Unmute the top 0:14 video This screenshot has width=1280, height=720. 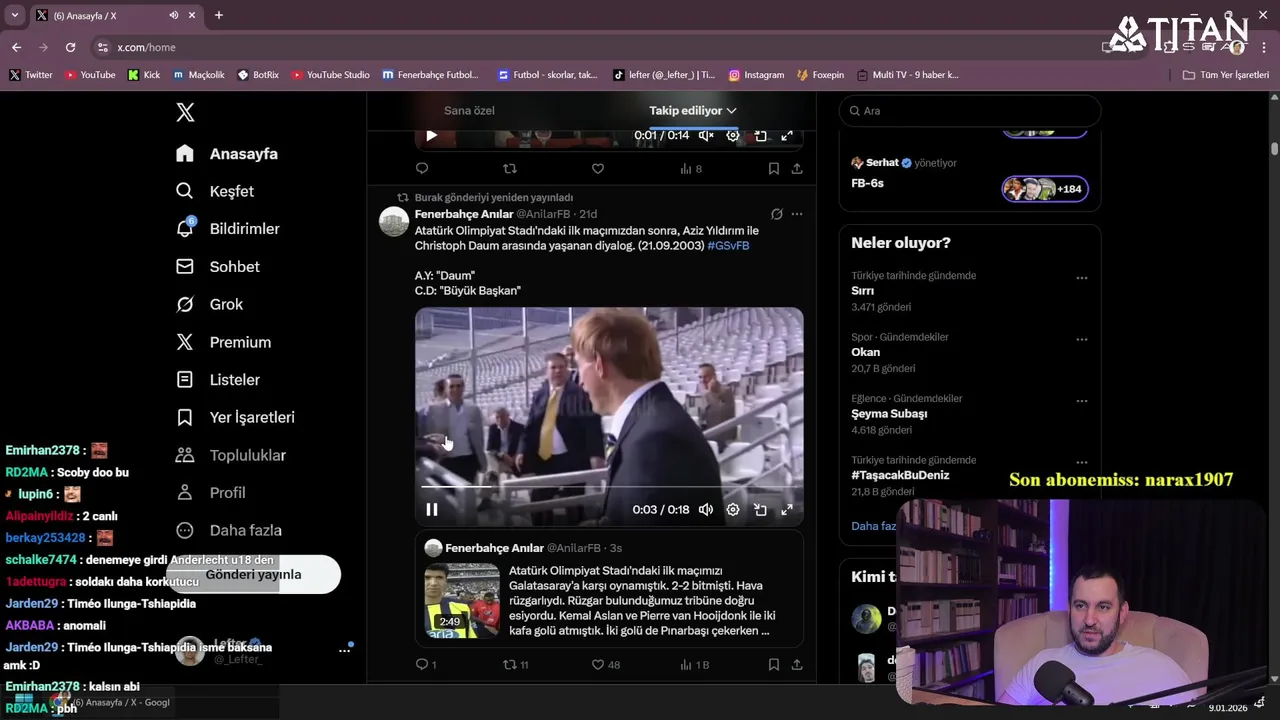coord(706,135)
